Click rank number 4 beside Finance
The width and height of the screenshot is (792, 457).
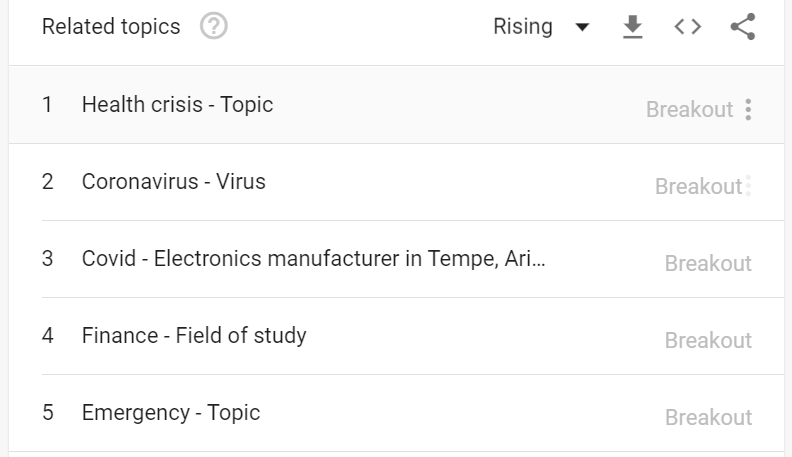pos(48,335)
